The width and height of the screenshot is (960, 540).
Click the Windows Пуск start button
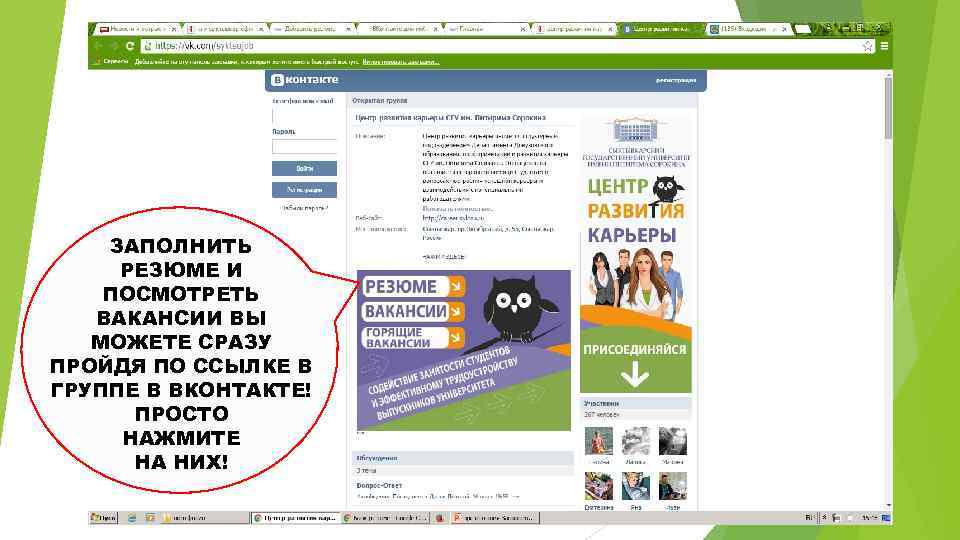pos(103,518)
